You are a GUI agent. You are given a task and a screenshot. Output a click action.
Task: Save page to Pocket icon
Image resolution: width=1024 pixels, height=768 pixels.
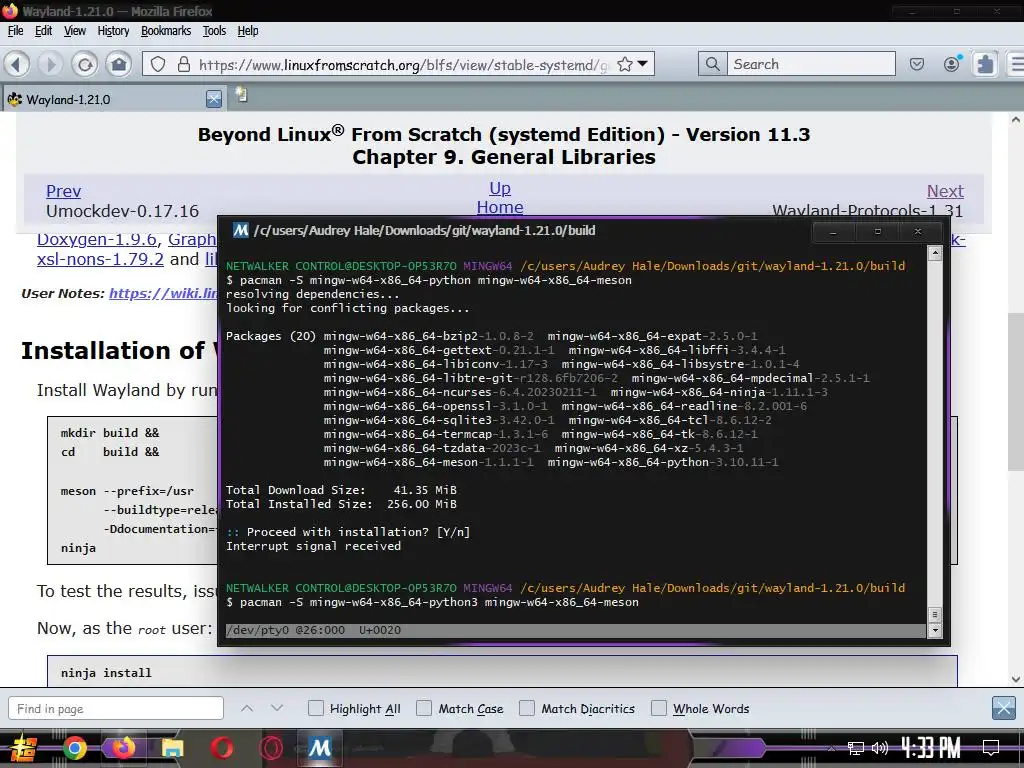pos(917,64)
